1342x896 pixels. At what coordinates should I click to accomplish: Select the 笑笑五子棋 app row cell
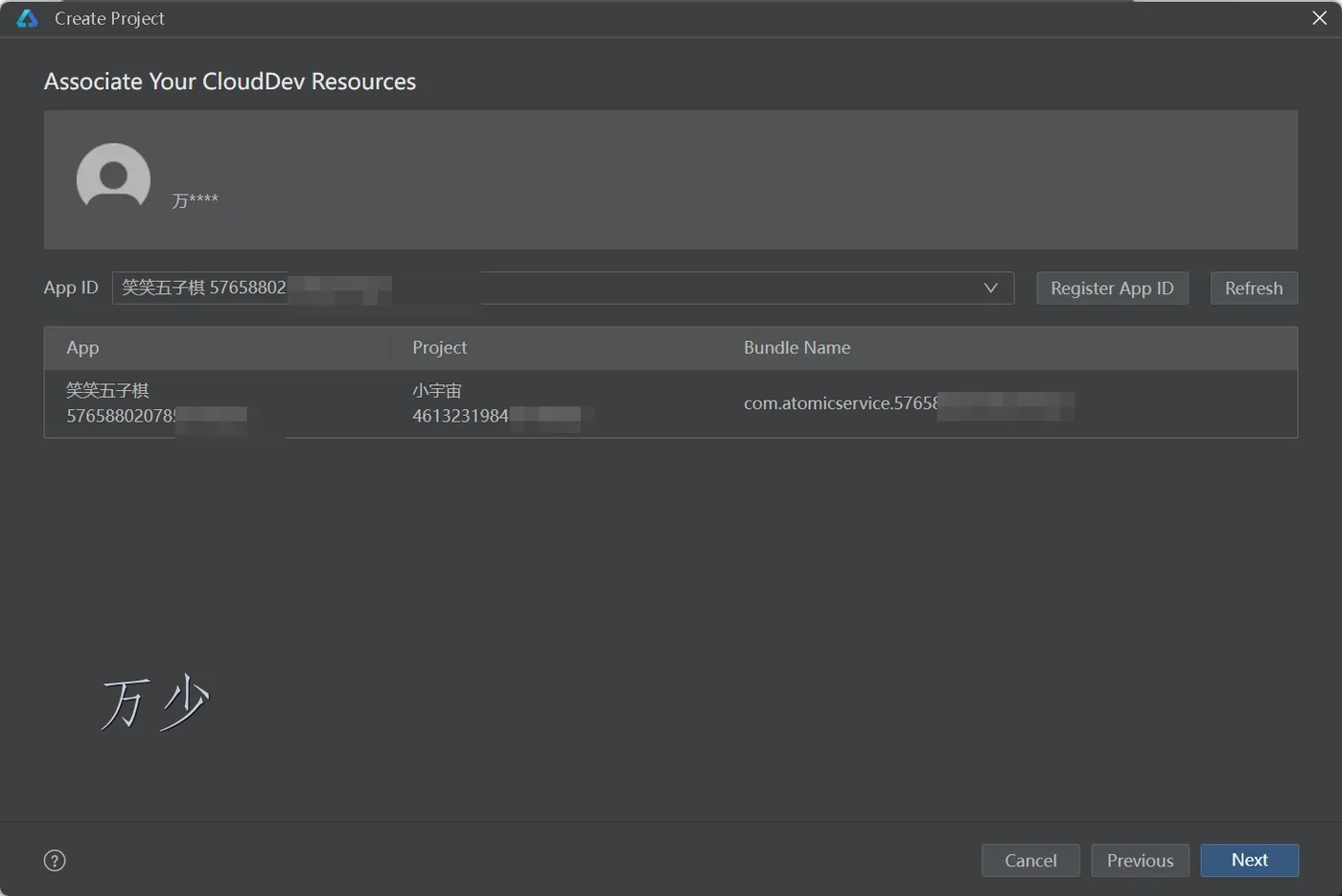[120, 403]
